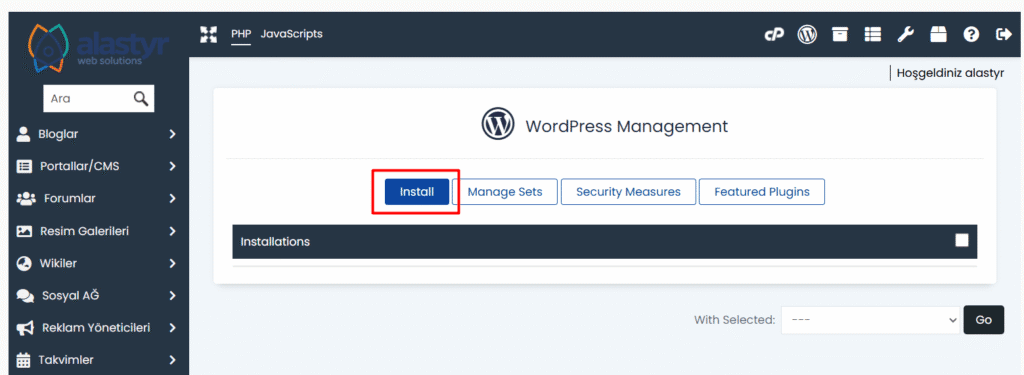Expand the Reklam Yöneticileri chevron
This screenshot has width=1024, height=375.
[x=172, y=327]
